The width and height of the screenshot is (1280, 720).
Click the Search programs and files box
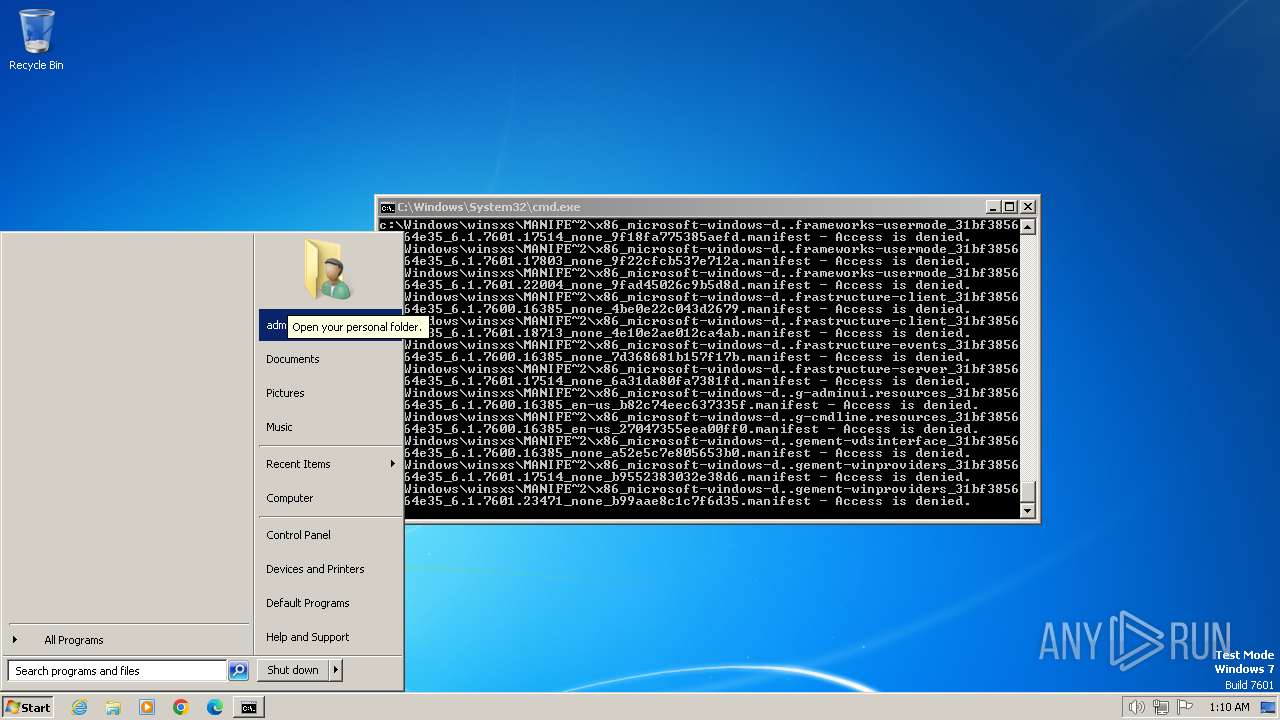pyautogui.click(x=117, y=671)
